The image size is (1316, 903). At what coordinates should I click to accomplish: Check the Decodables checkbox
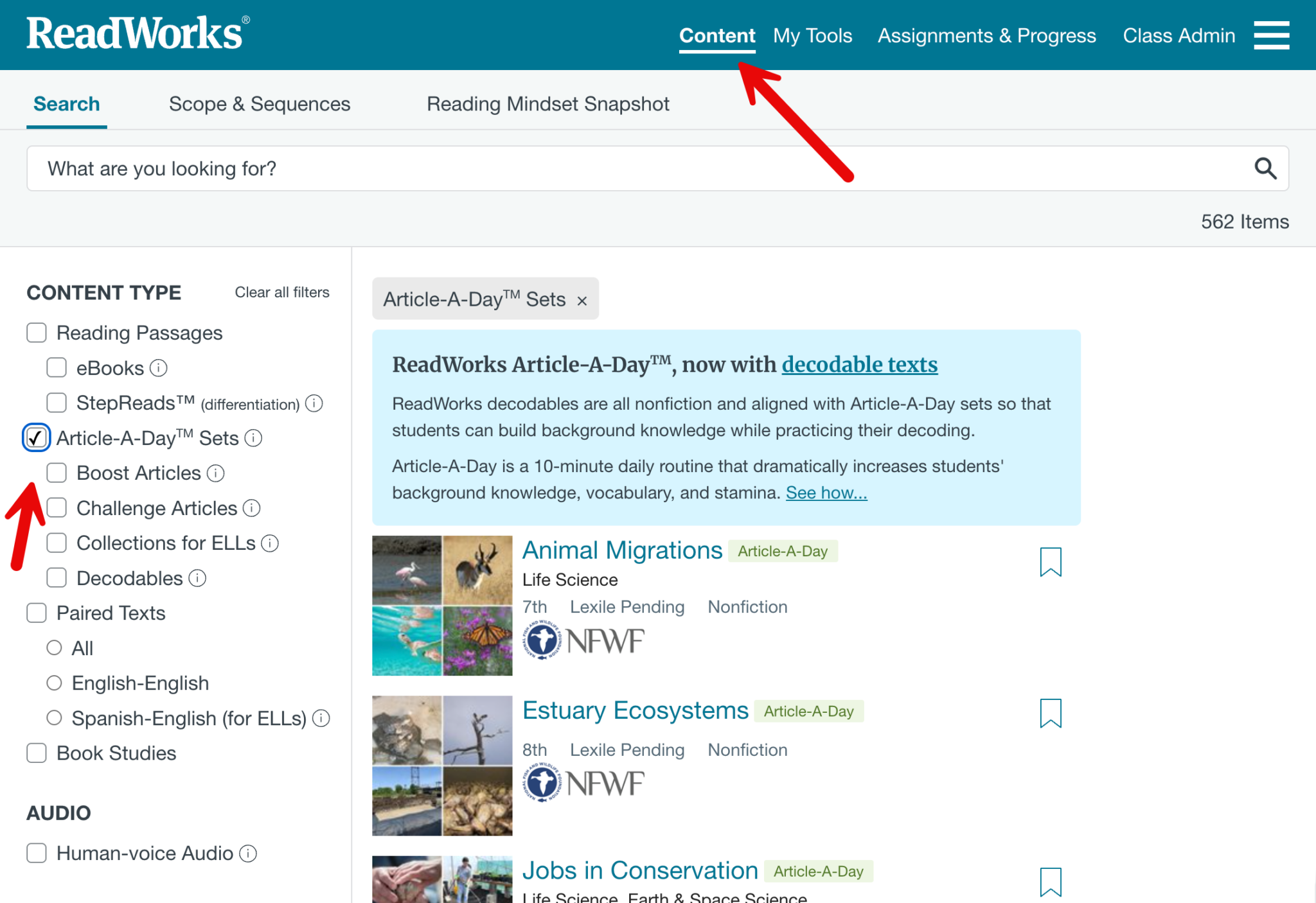[x=57, y=577]
